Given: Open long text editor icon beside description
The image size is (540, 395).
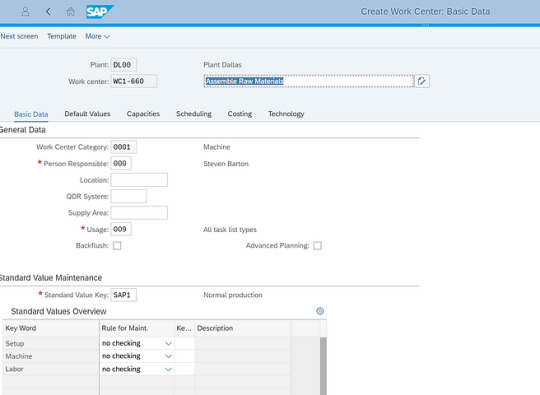Looking at the screenshot, I should click(x=422, y=81).
